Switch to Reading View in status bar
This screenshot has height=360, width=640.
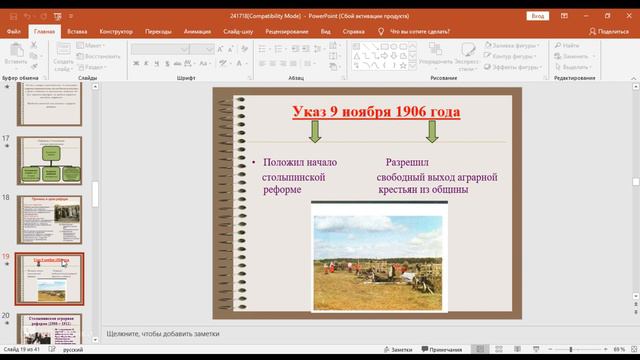click(517, 349)
